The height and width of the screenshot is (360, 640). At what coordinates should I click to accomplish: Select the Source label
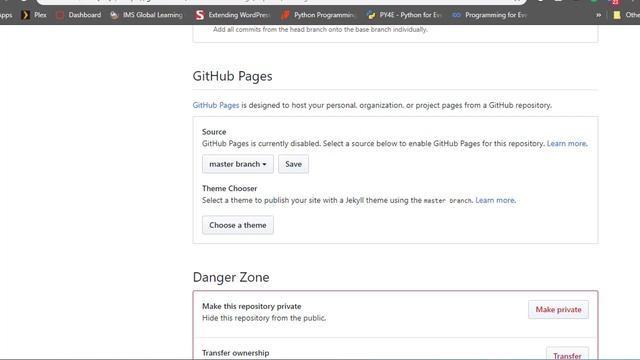(x=214, y=132)
